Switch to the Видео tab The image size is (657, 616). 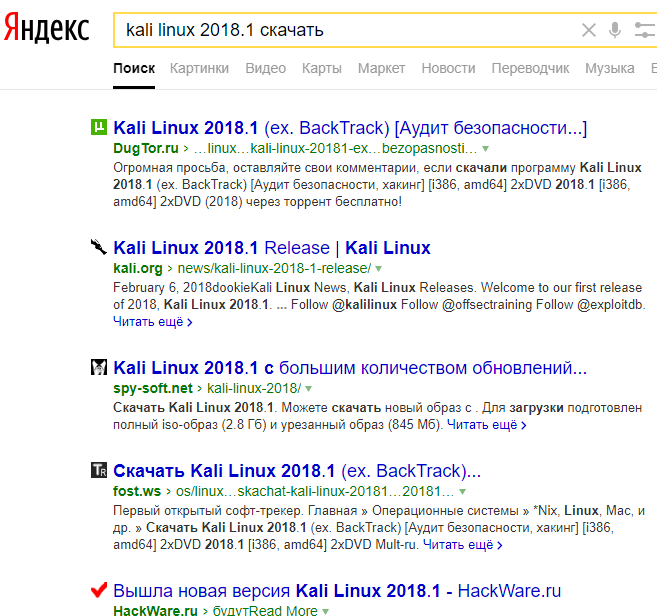266,68
